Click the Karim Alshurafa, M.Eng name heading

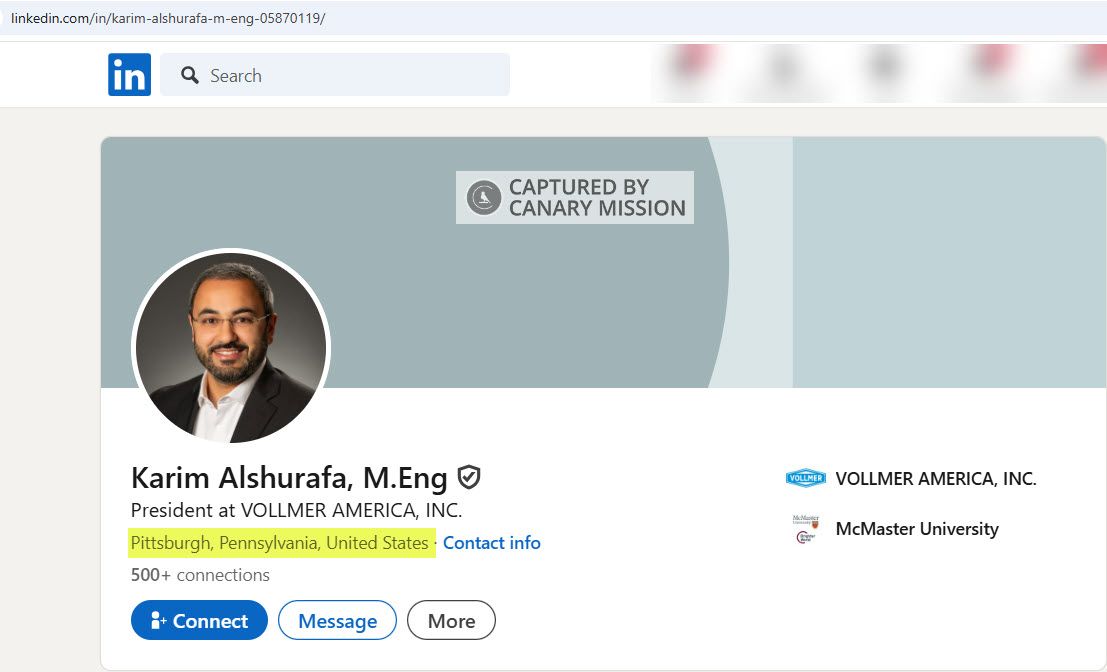tap(289, 478)
